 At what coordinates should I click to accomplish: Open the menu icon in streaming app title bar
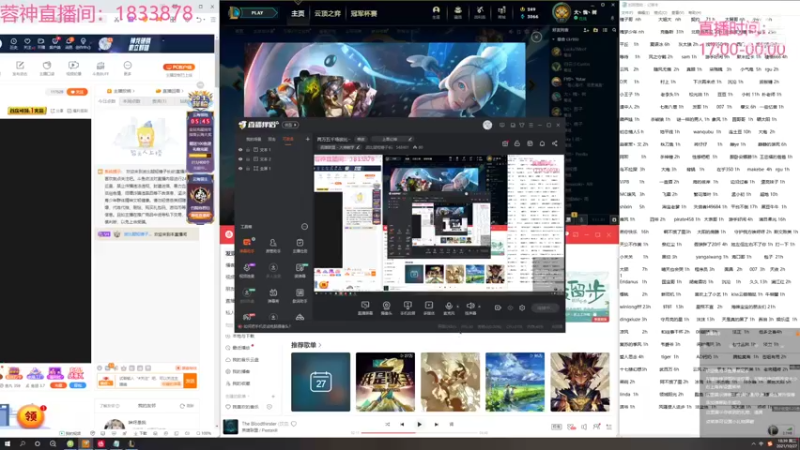(x=531, y=125)
